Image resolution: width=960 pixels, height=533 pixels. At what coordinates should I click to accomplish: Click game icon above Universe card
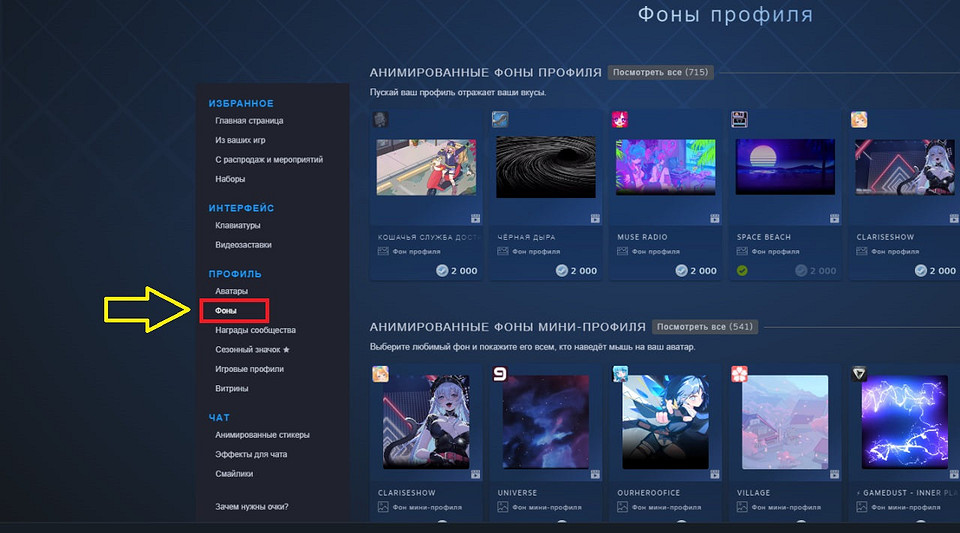[500, 374]
